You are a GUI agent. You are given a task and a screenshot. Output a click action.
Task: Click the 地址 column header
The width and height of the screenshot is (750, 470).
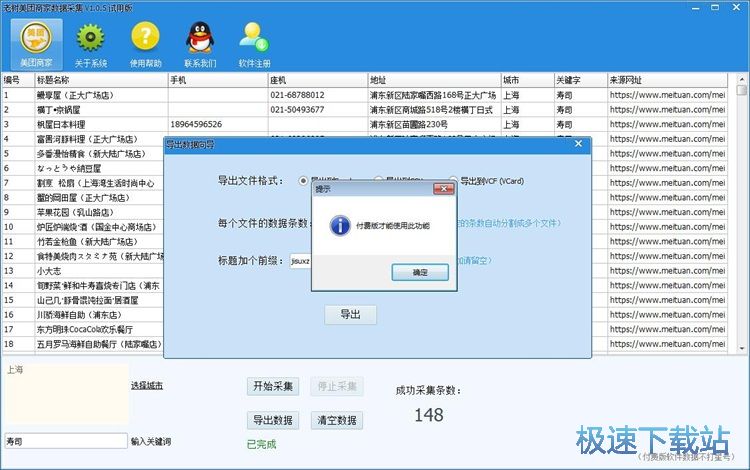click(434, 80)
